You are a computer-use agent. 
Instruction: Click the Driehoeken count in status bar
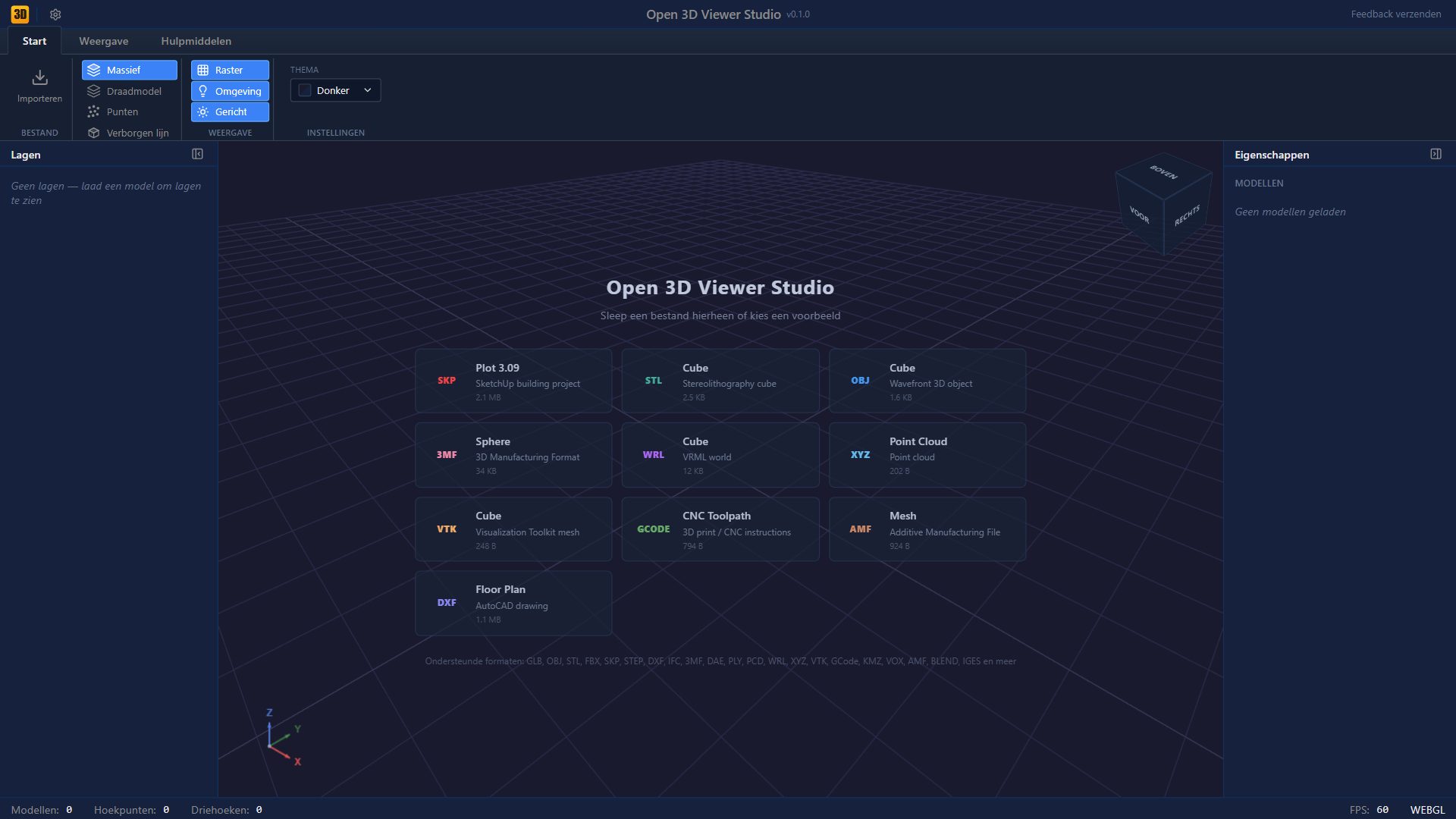[227, 810]
